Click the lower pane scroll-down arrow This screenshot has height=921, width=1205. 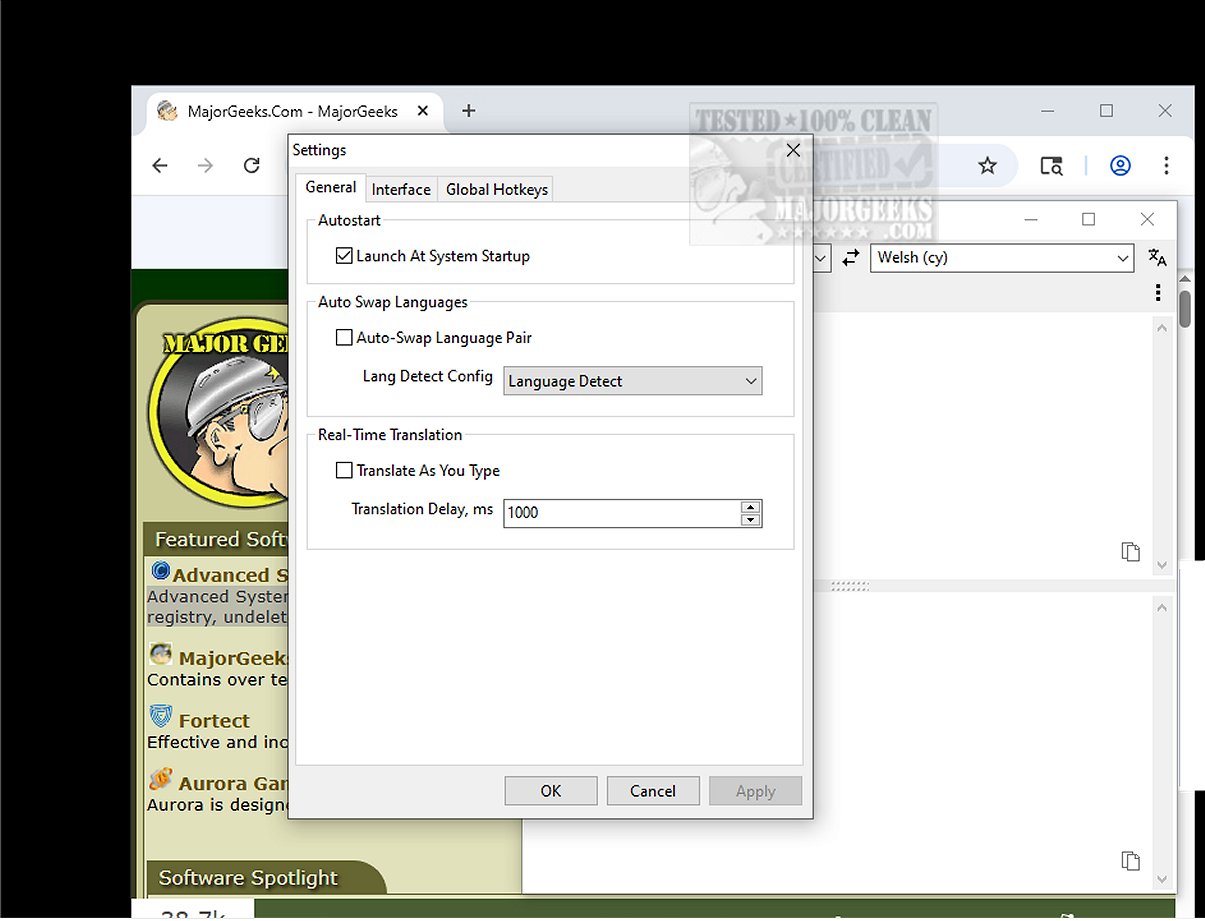[x=1162, y=880]
